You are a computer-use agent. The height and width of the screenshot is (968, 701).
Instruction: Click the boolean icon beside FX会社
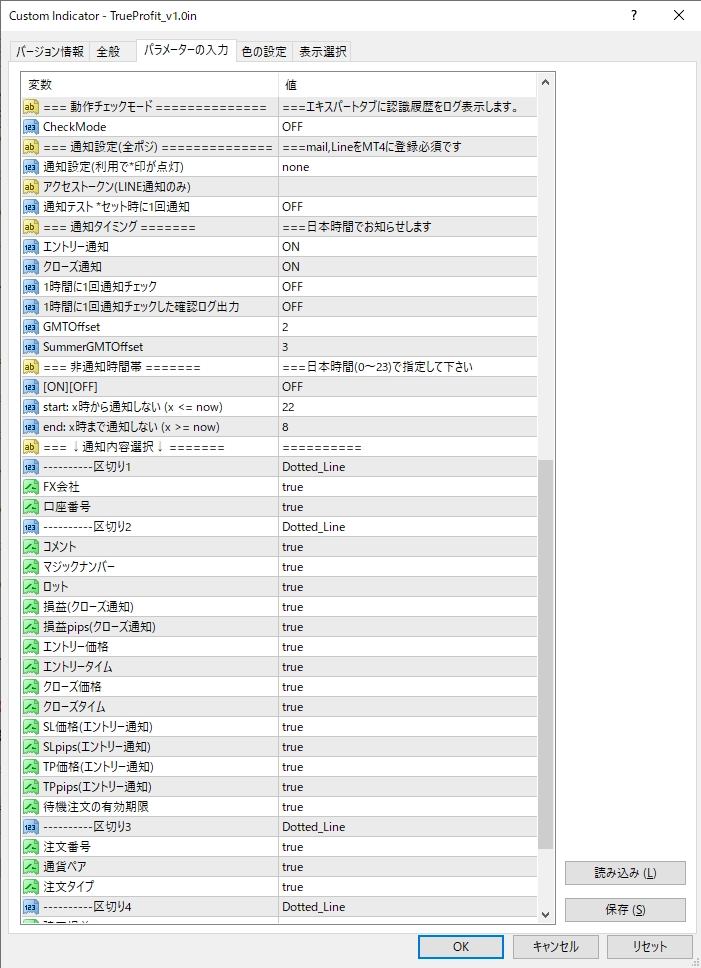click(x=31, y=487)
